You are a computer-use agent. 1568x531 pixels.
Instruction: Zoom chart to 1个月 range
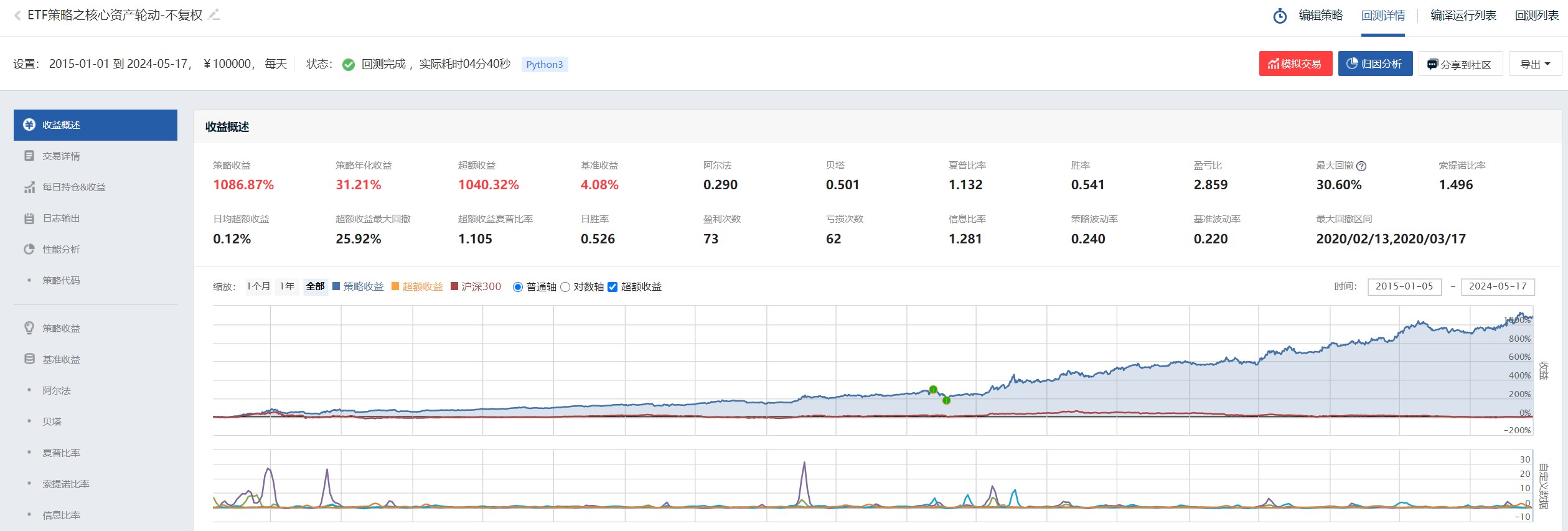pyautogui.click(x=258, y=286)
